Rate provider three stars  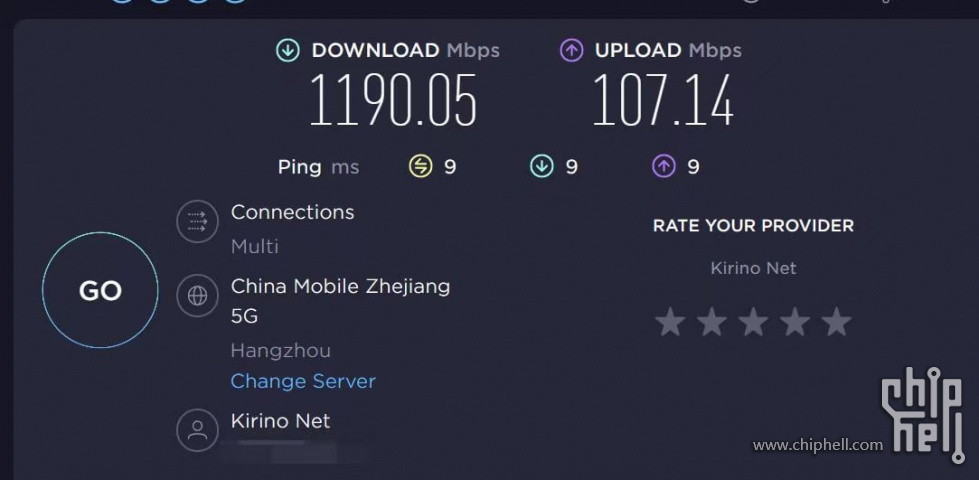click(753, 322)
